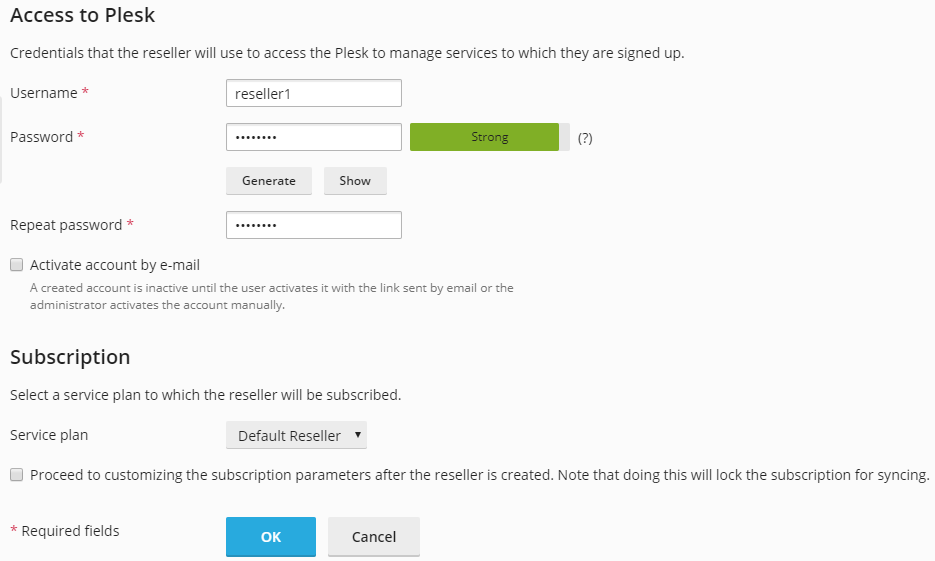
Task: Click the Repeat password field label
Action: pyautogui.click(x=66, y=225)
